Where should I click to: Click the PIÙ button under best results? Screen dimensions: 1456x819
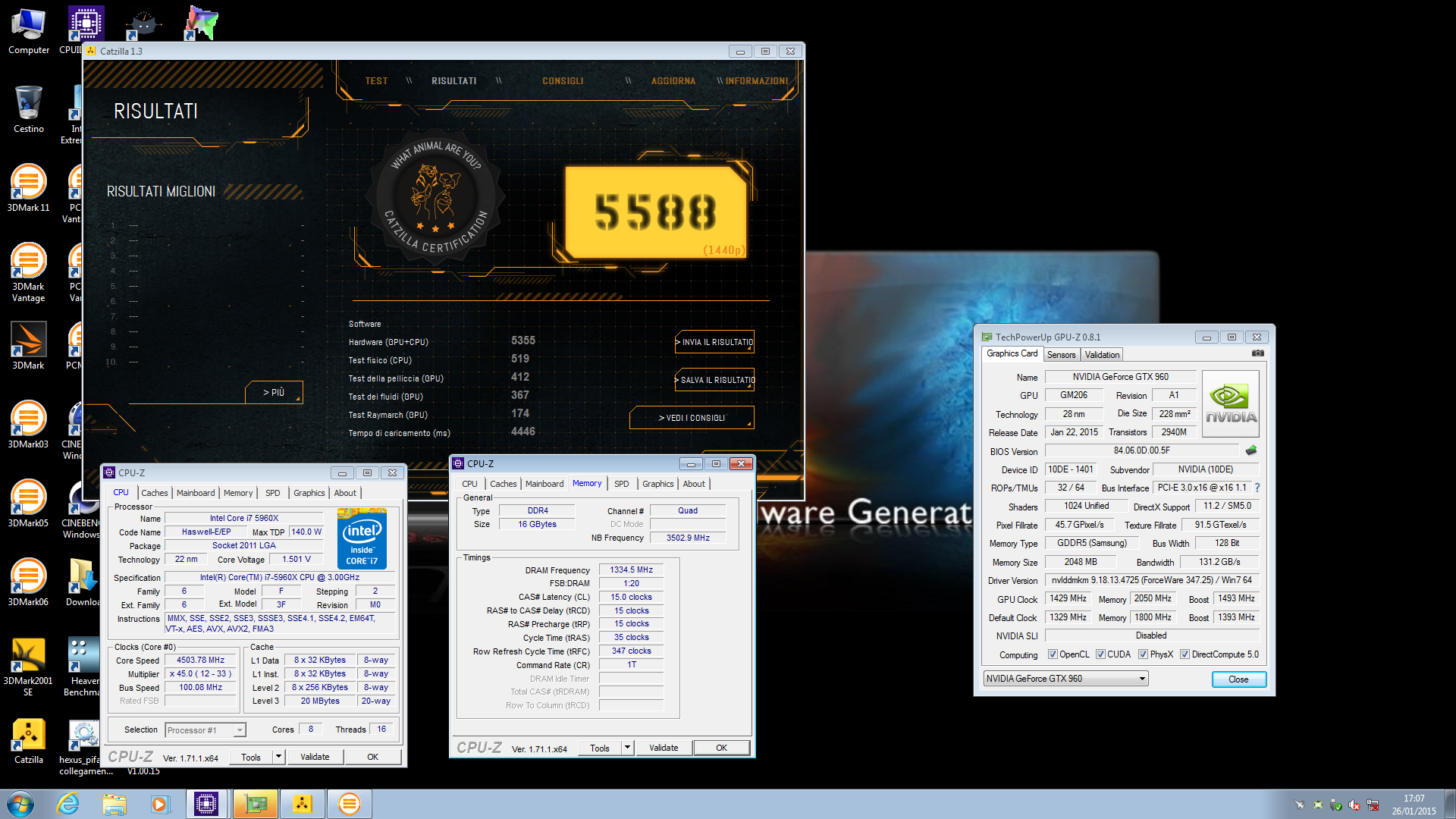pyautogui.click(x=274, y=392)
